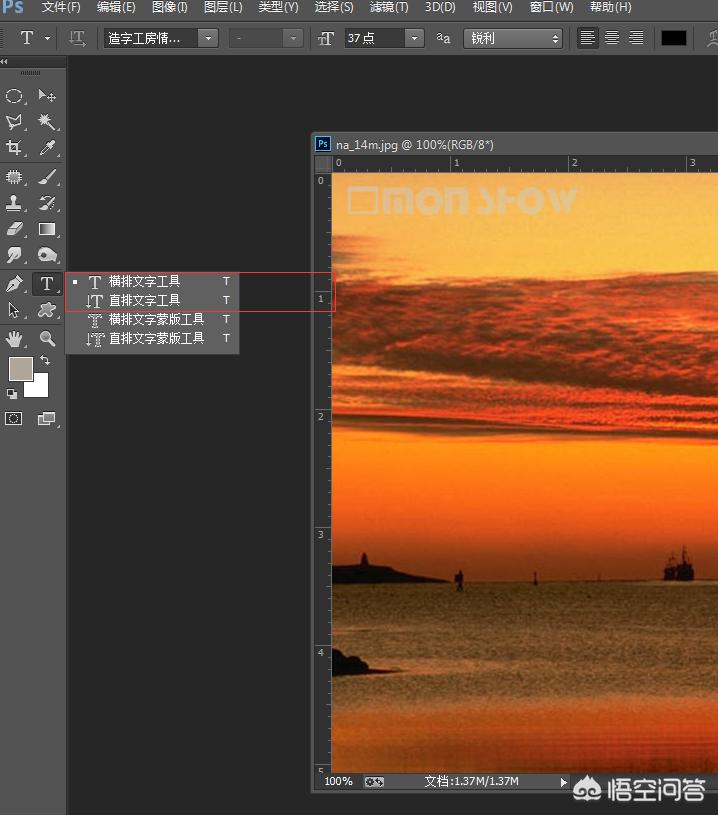Select the Clone Stamp tool
The image size is (718, 815).
pyautogui.click(x=14, y=203)
